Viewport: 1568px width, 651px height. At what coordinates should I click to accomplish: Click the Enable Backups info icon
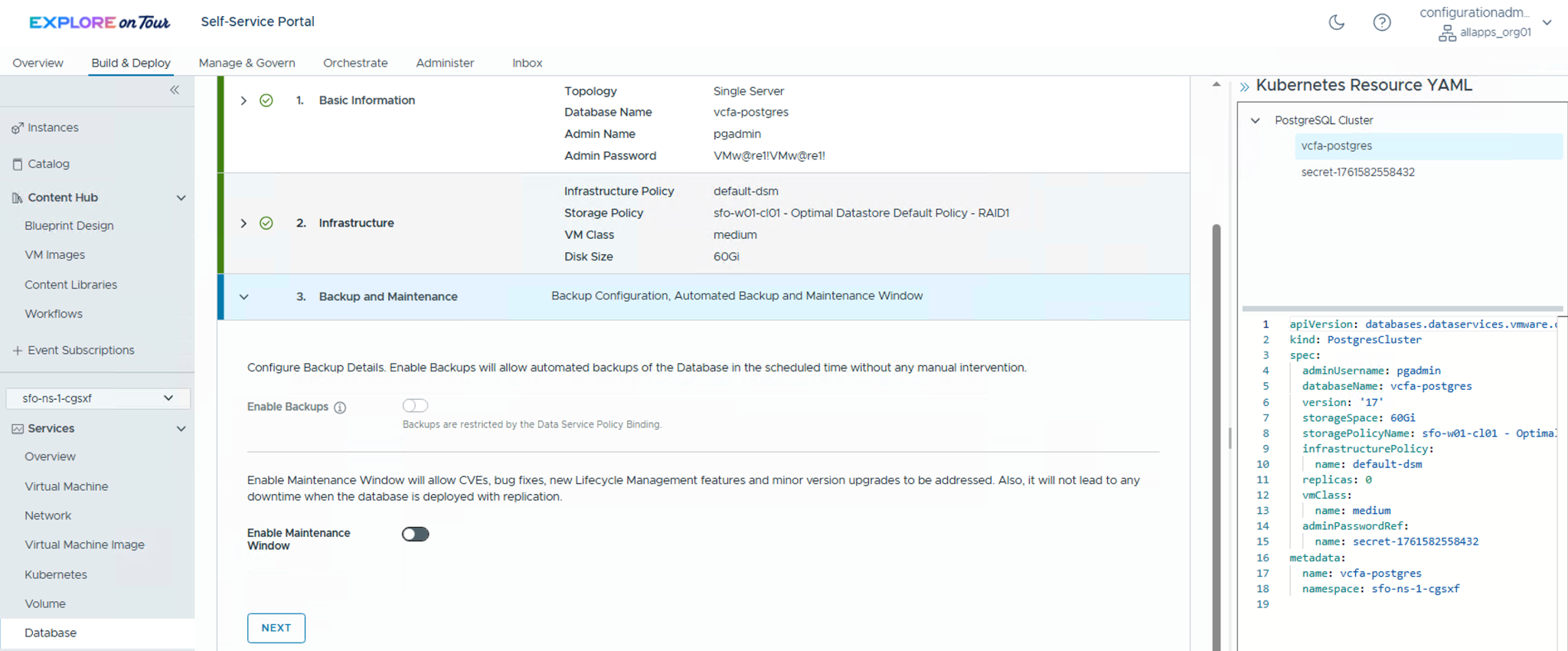click(340, 407)
